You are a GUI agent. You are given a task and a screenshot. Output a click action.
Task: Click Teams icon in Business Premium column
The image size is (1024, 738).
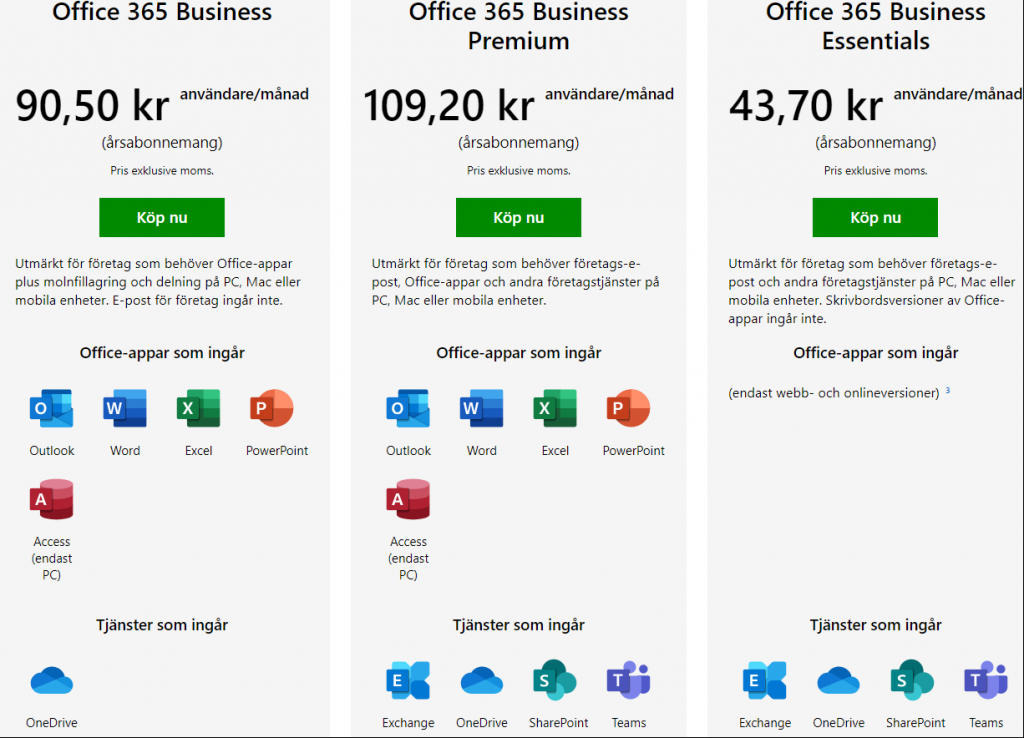(628, 681)
